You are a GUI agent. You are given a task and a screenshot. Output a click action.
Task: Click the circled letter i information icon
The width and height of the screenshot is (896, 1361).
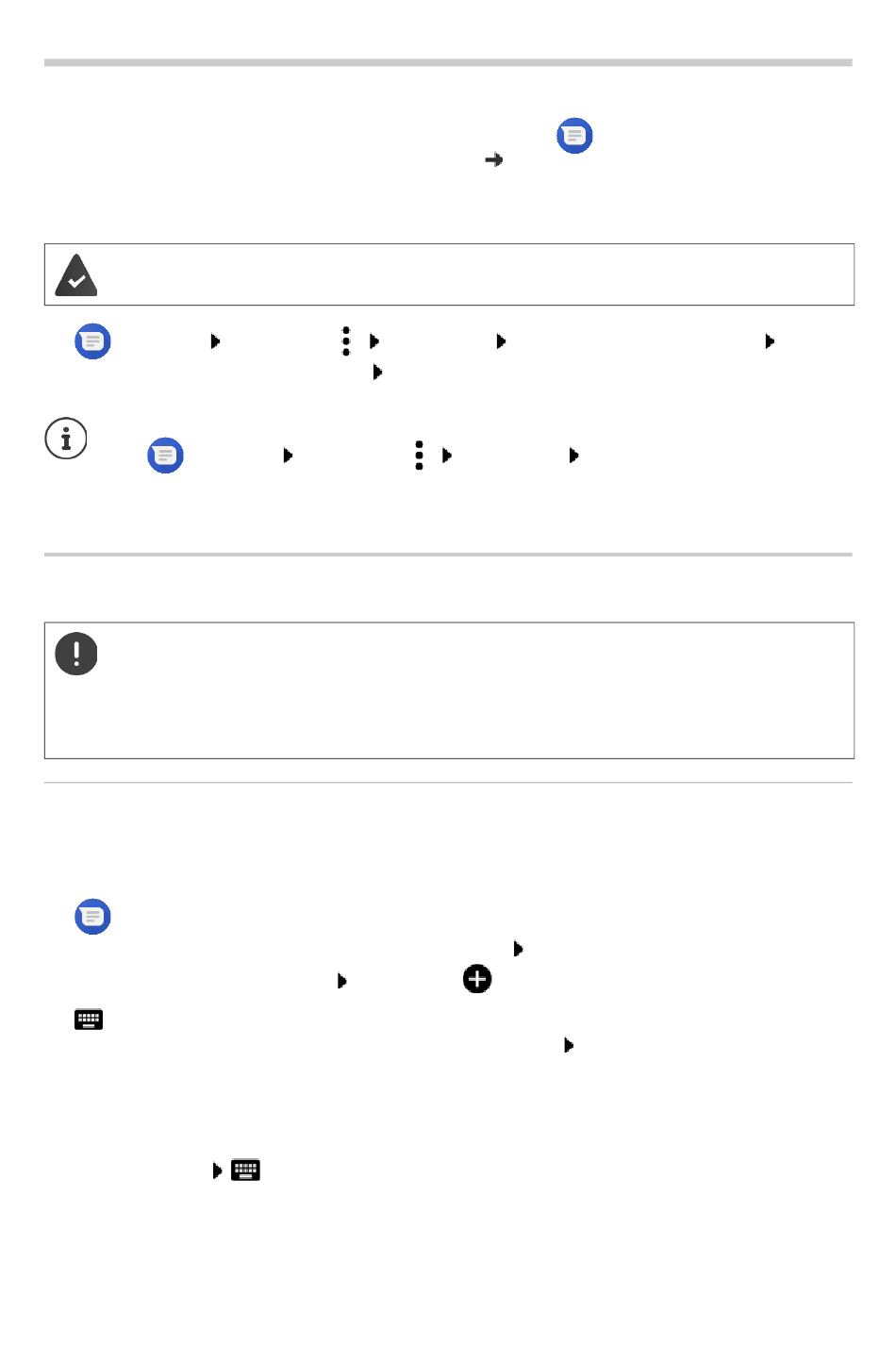[x=66, y=439]
